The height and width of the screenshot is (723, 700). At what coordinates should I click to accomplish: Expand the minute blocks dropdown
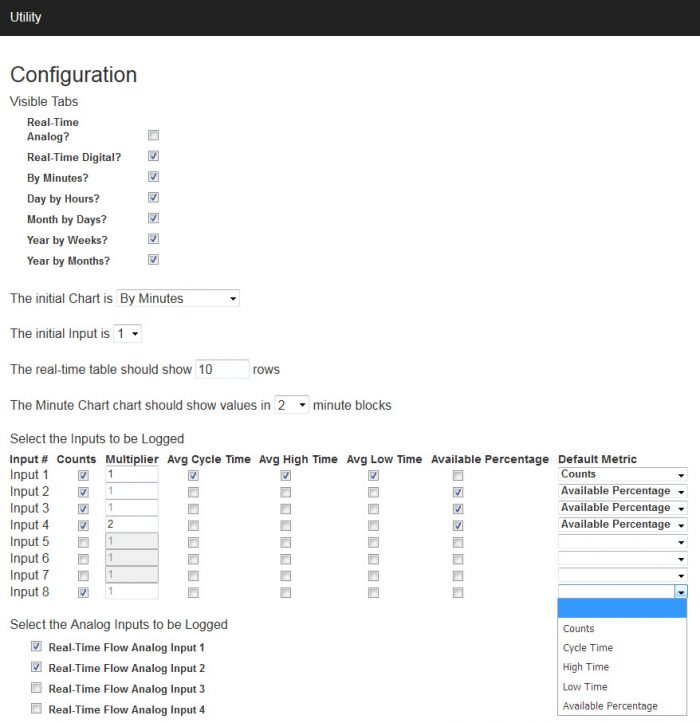(x=291, y=405)
